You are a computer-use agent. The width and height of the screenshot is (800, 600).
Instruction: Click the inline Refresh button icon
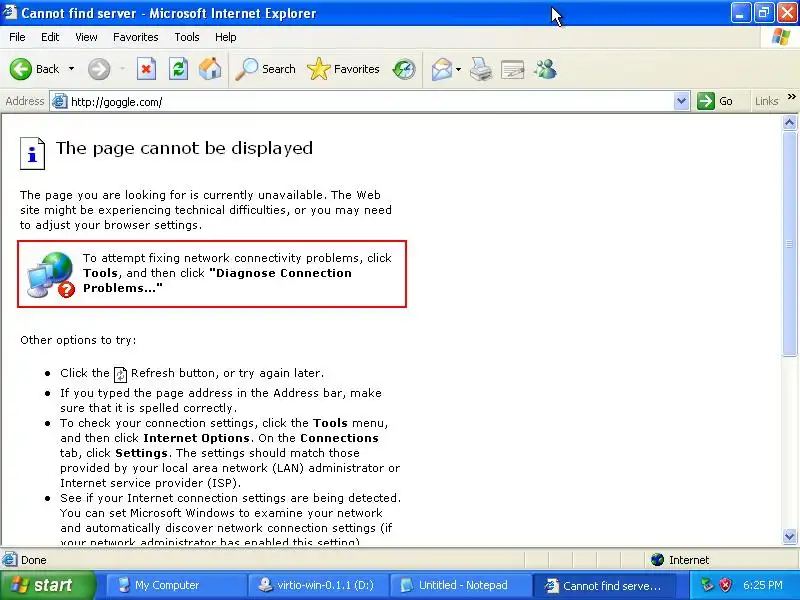point(120,374)
